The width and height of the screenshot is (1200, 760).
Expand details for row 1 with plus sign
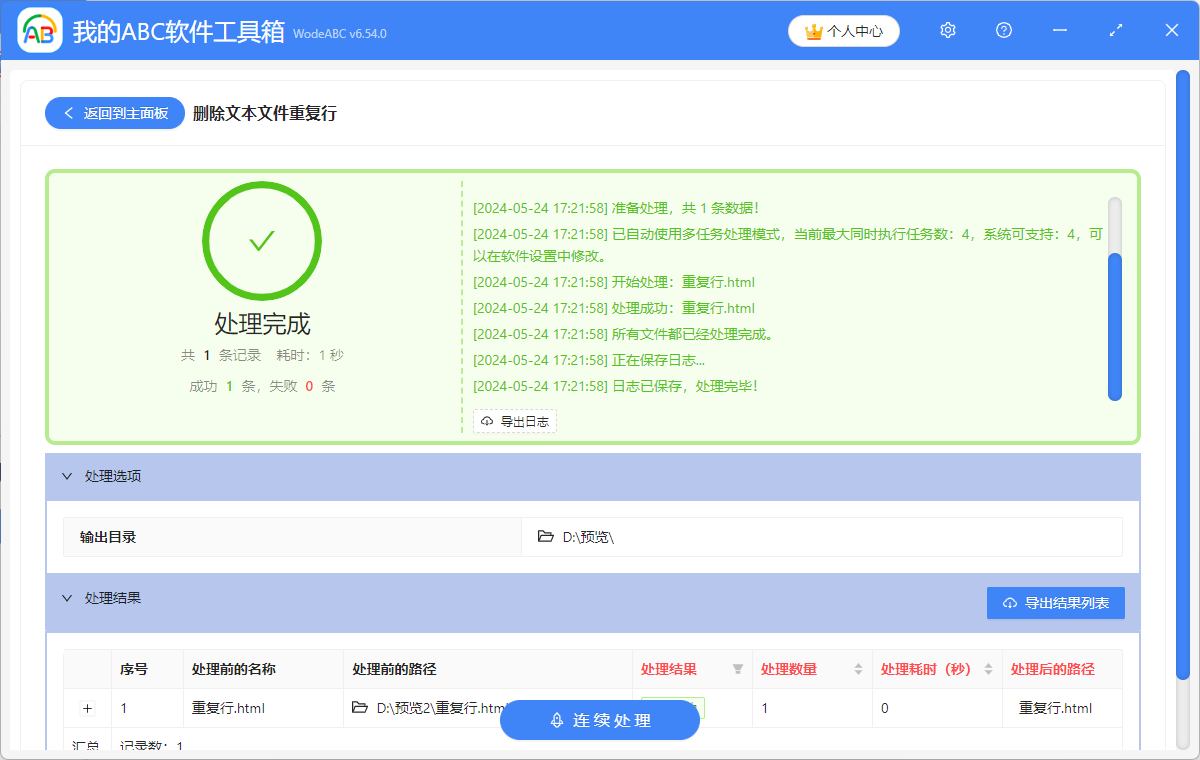pos(87,707)
